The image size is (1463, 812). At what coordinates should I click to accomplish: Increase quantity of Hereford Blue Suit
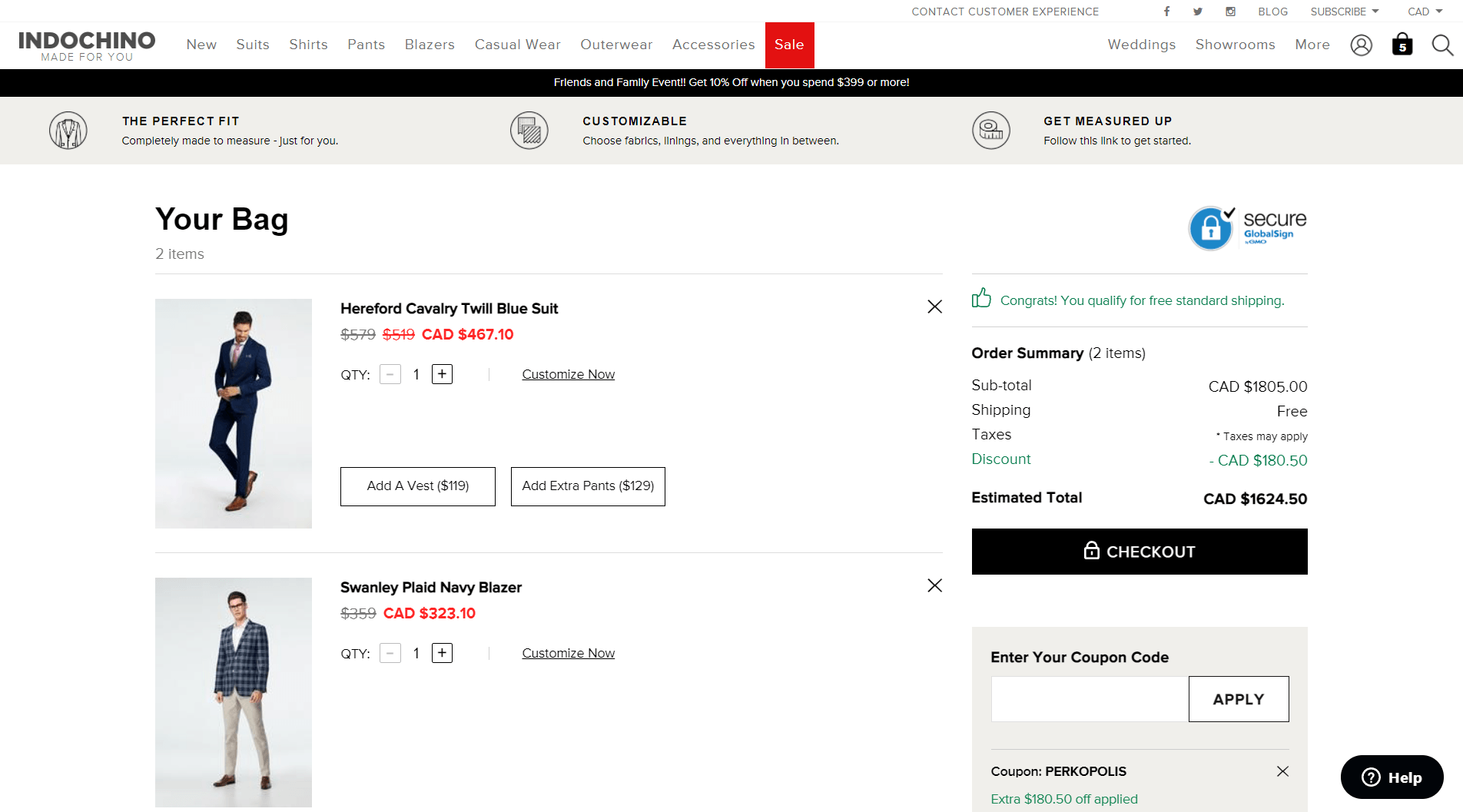click(442, 374)
